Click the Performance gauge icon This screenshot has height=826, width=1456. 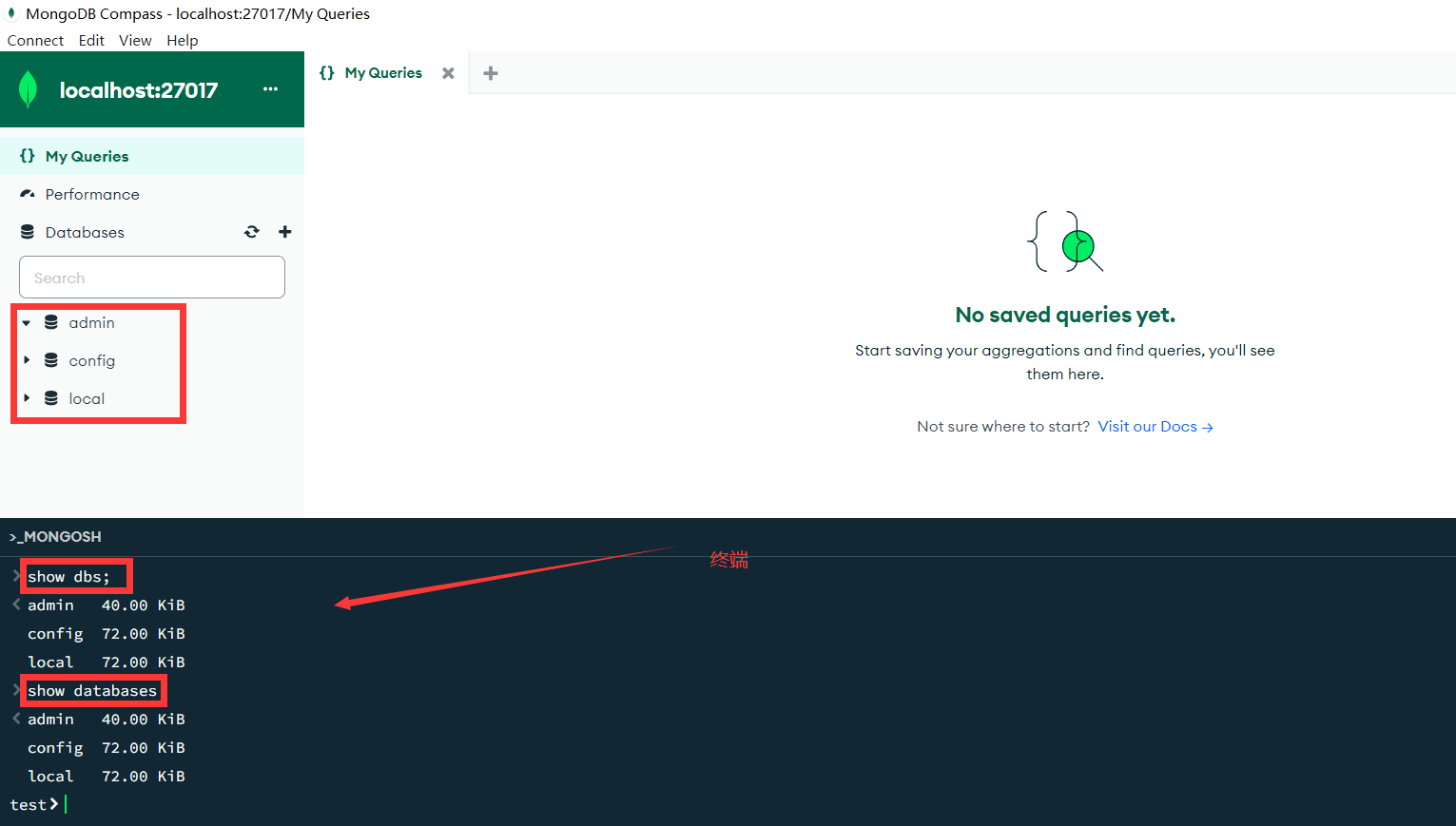click(x=28, y=194)
